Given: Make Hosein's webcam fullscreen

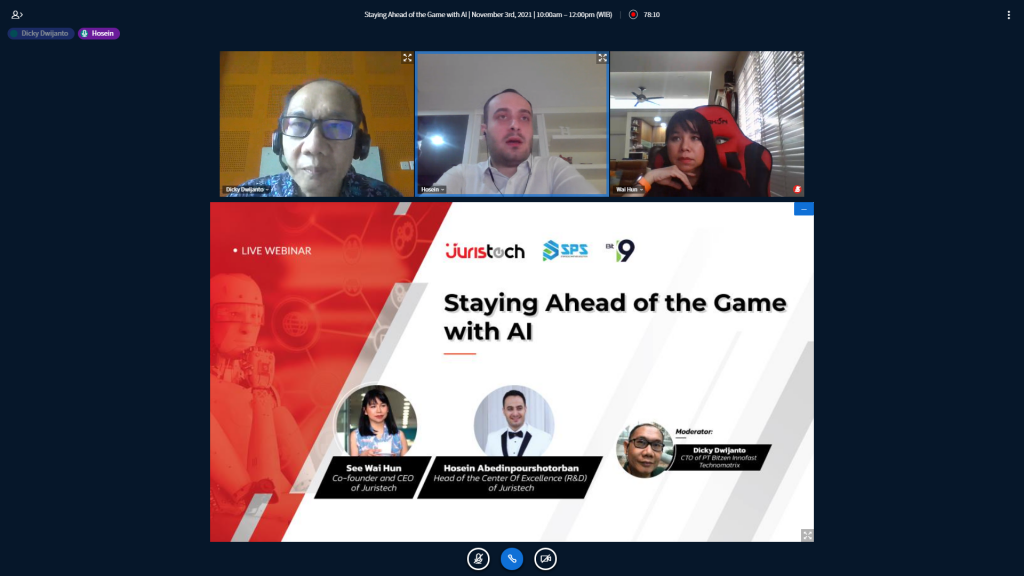Looking at the screenshot, I should [602, 58].
